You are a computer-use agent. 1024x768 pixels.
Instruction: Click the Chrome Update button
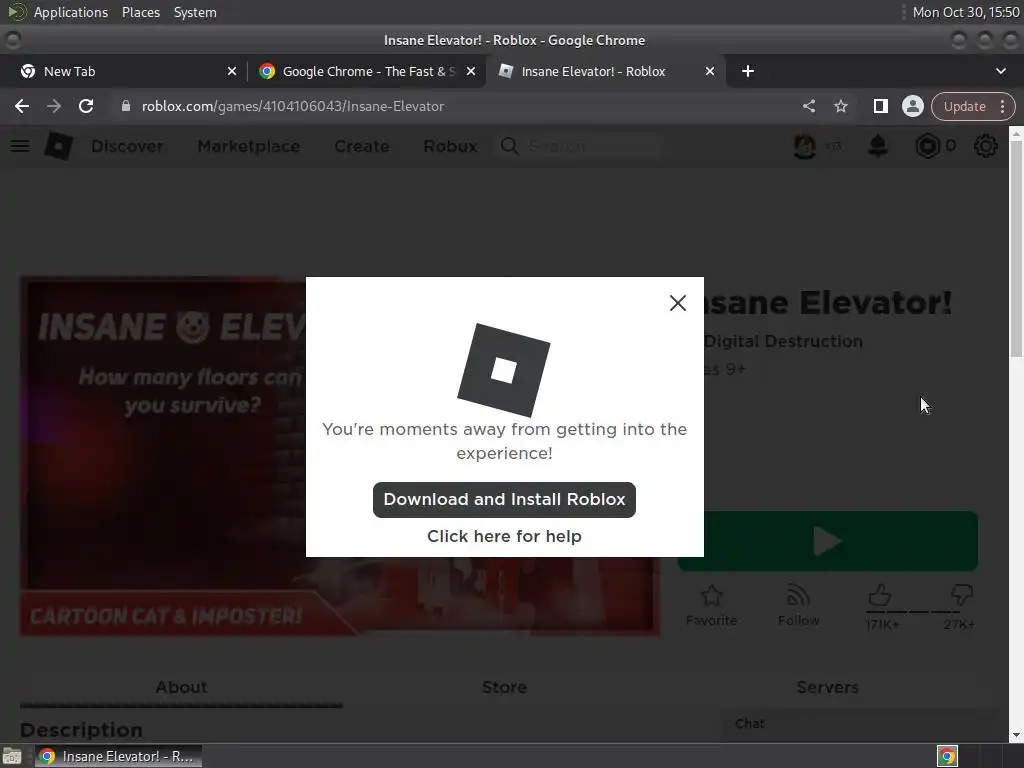(x=965, y=106)
